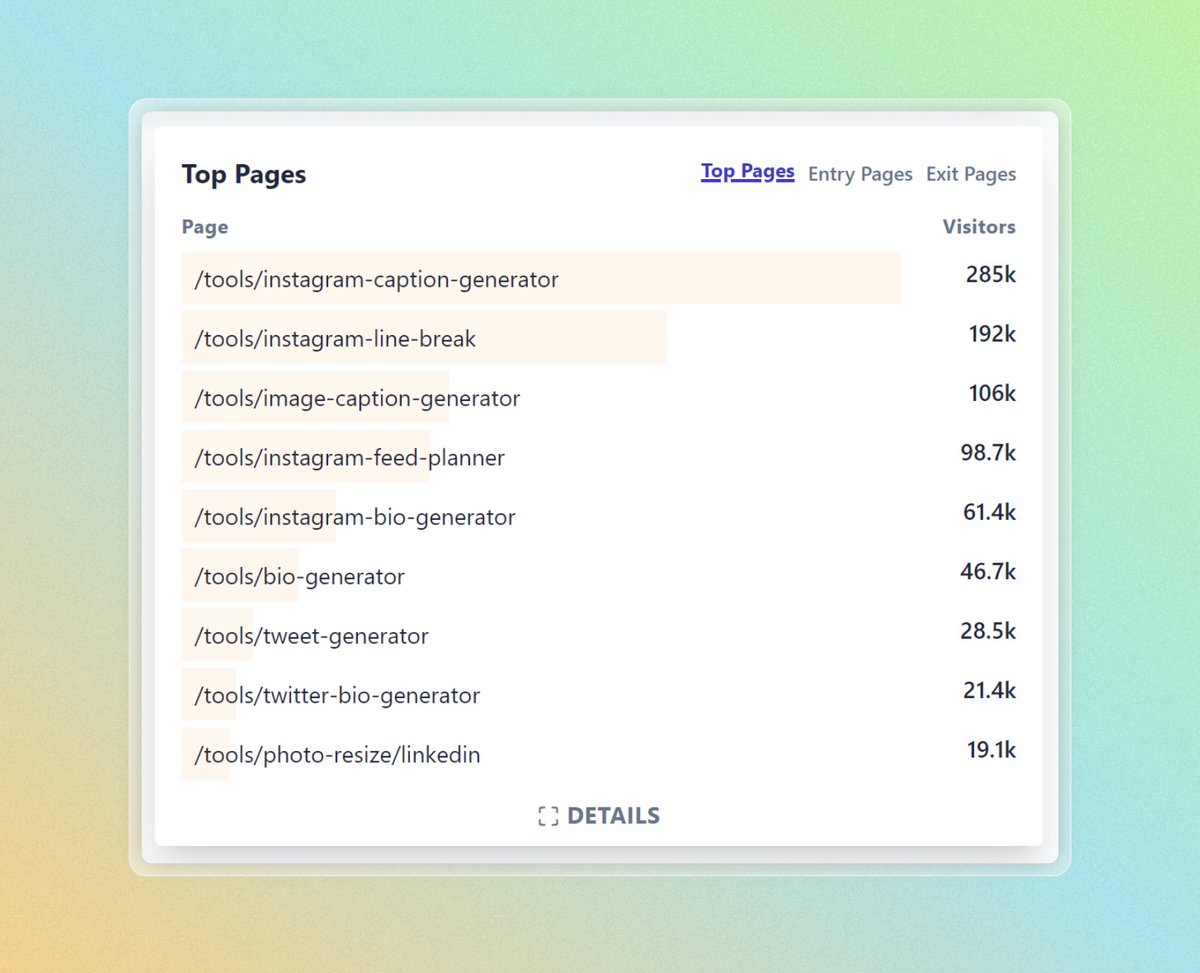Open /tools/image-caption-generator page link
The width and height of the screenshot is (1200, 973).
click(x=357, y=398)
